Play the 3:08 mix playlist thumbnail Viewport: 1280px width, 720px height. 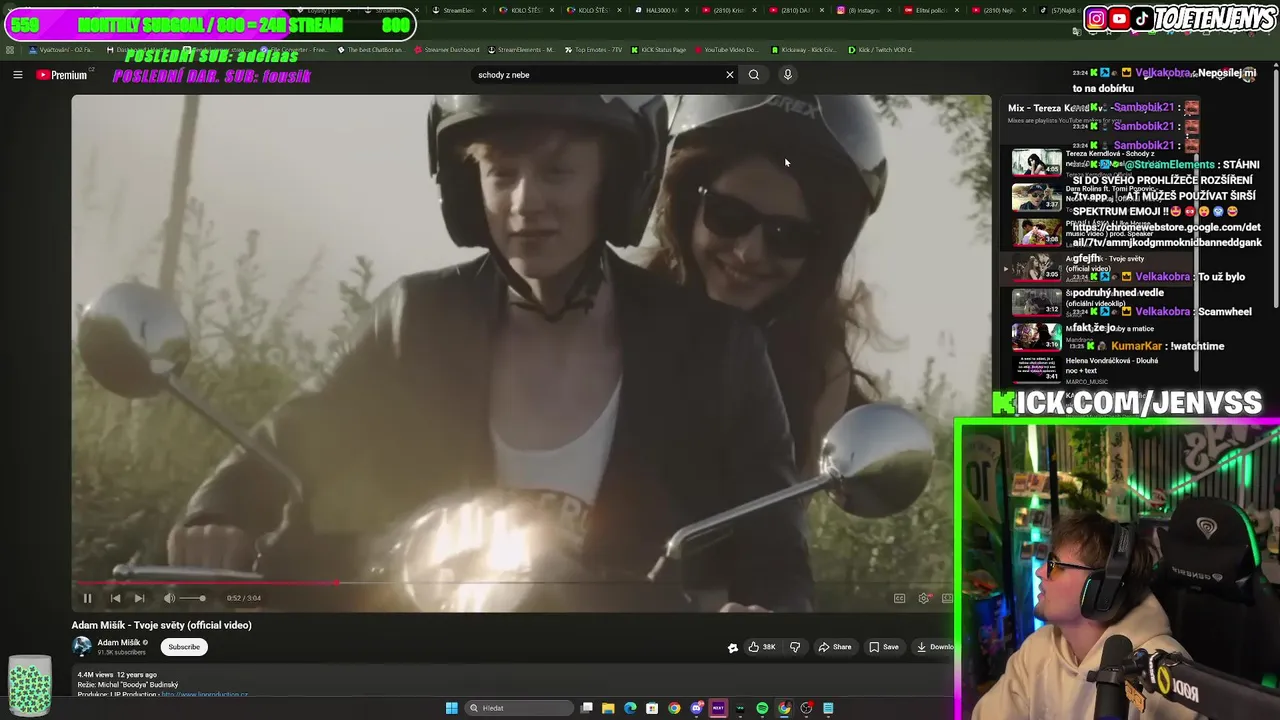[1036, 232]
